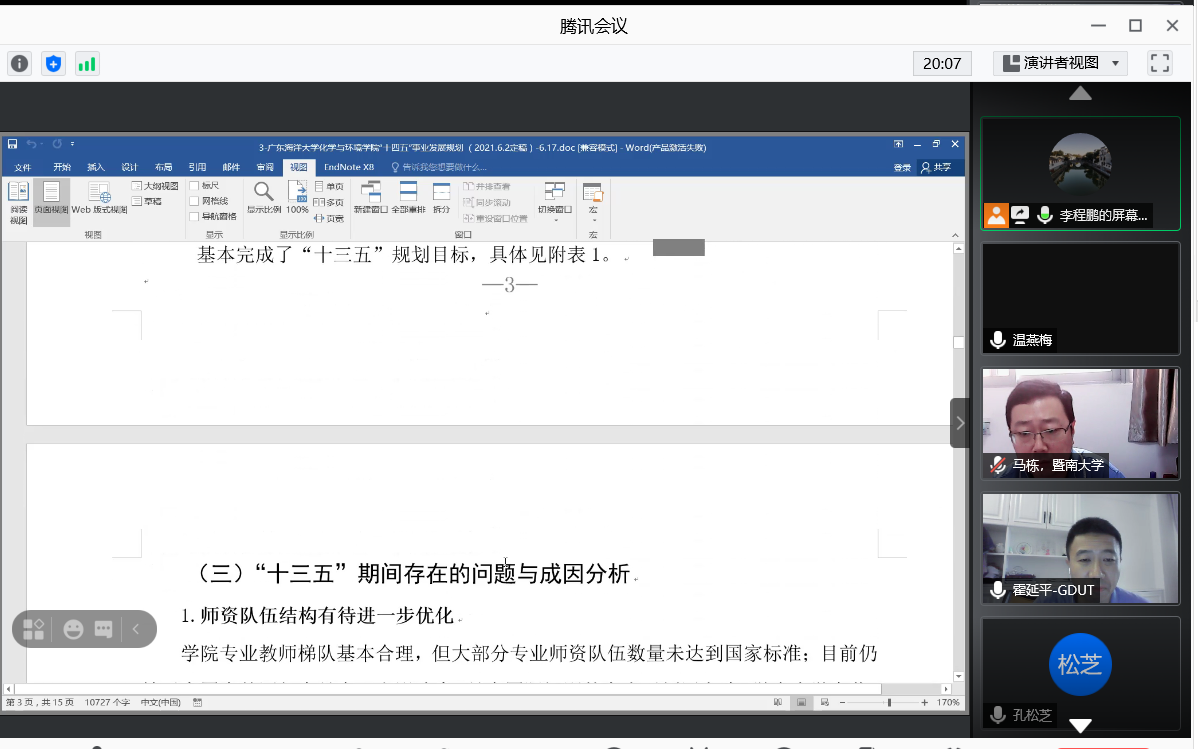
Task: Check the Navigation Pane (导航窗格) box
Action: (x=194, y=216)
